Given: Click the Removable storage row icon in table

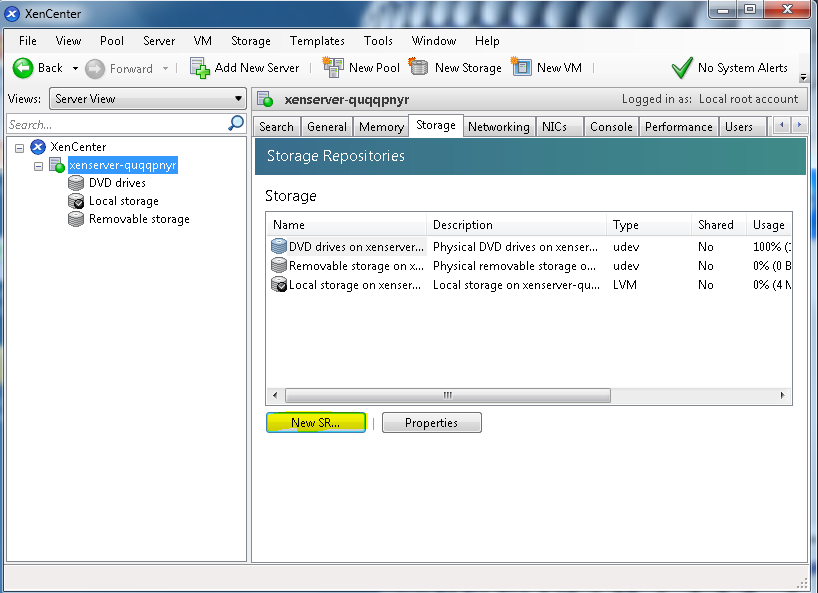Looking at the screenshot, I should (279, 265).
